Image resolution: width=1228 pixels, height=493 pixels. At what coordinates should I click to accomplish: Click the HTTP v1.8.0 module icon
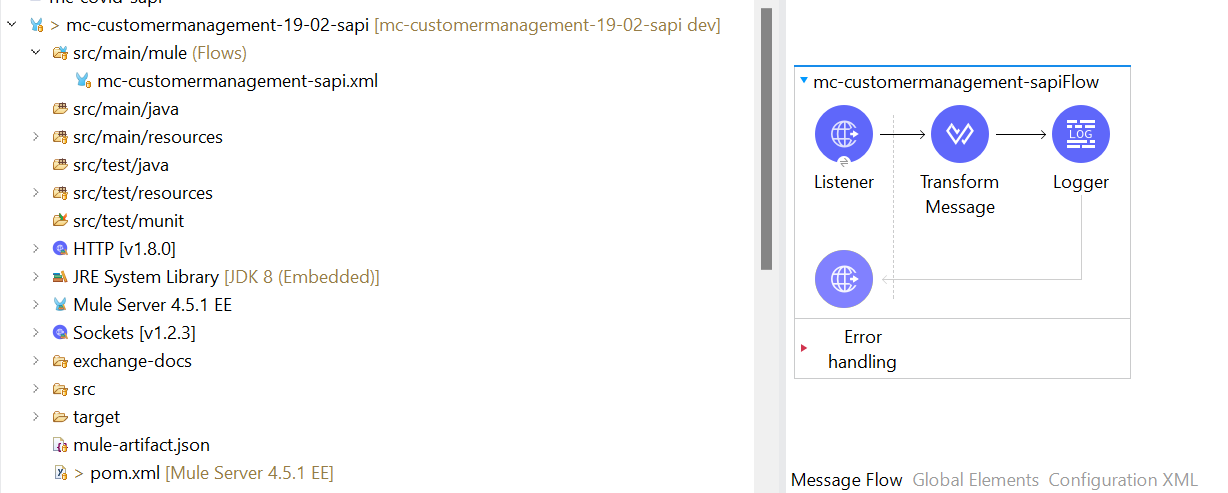point(60,249)
